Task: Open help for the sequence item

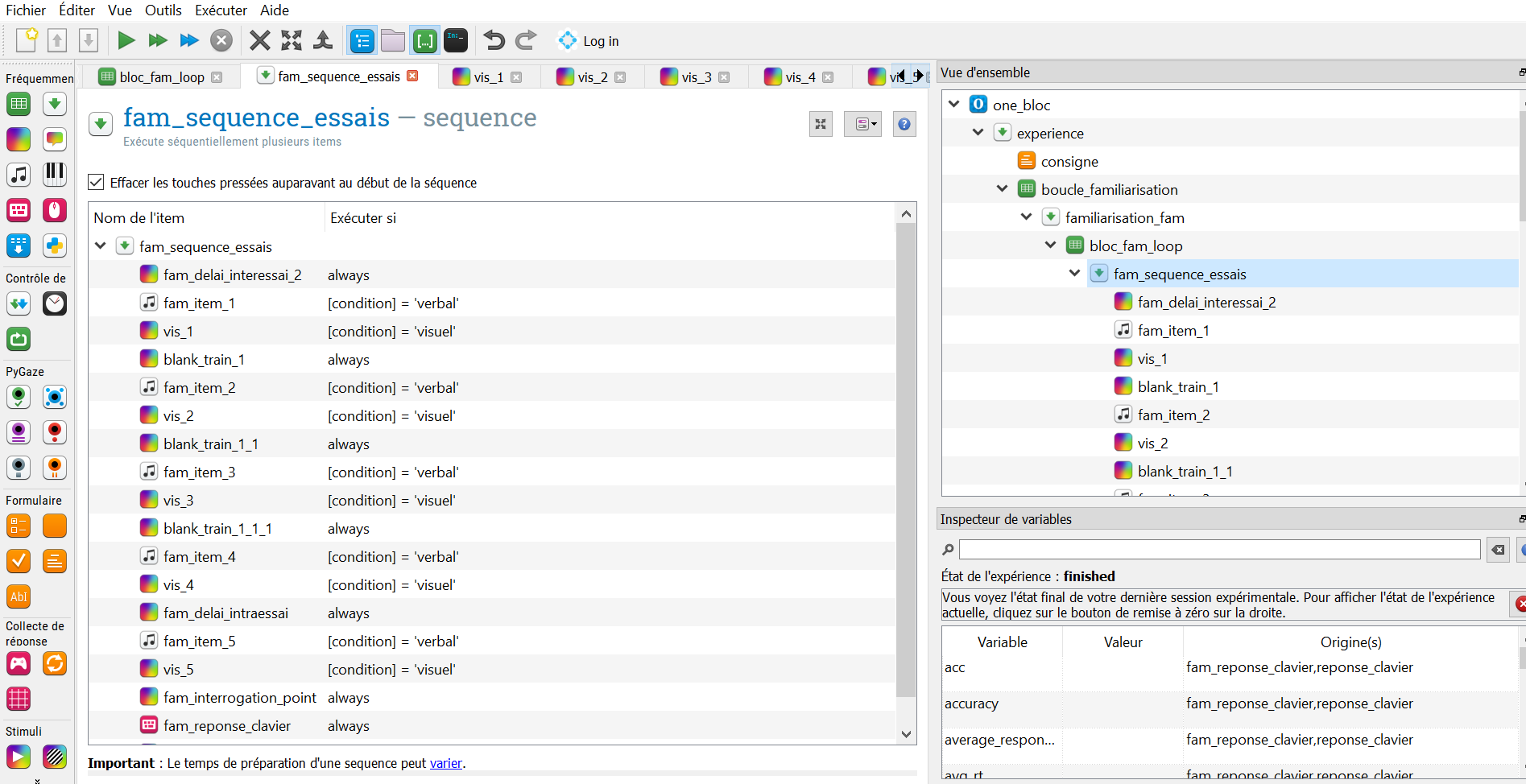Action: [x=904, y=124]
